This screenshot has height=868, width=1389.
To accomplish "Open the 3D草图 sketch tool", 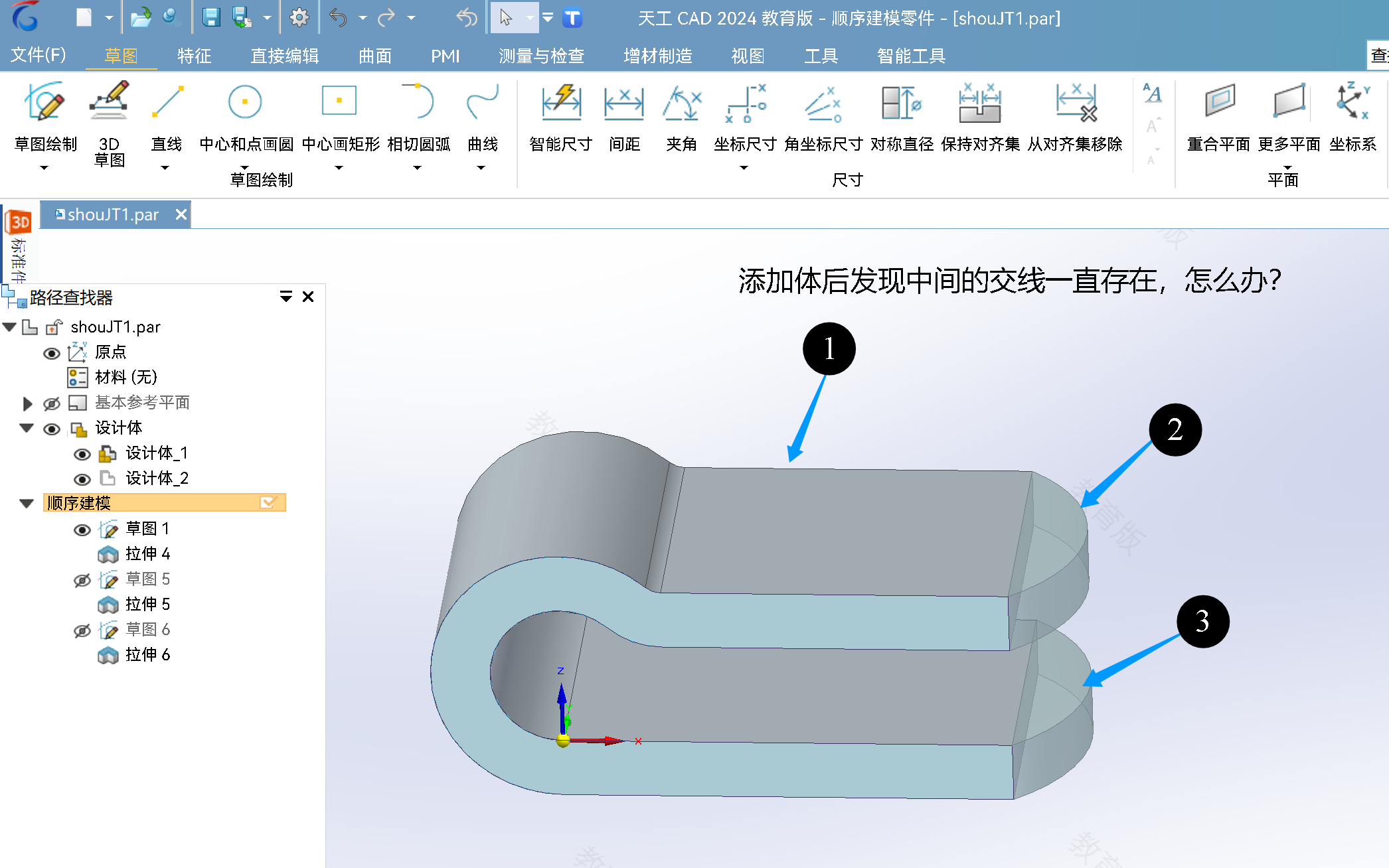I will 109,123.
